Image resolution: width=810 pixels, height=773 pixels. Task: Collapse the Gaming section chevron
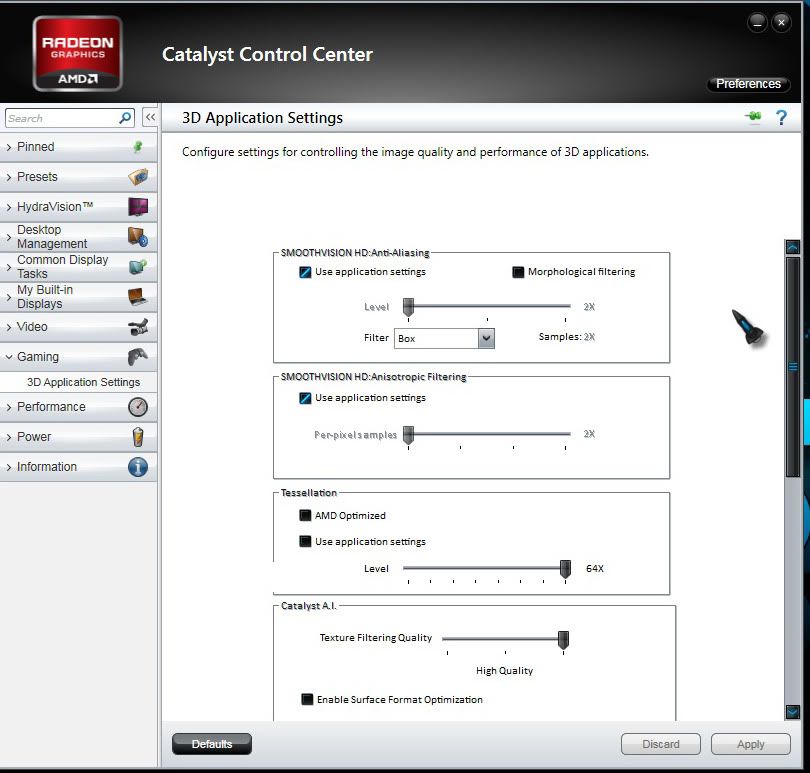click(9, 357)
